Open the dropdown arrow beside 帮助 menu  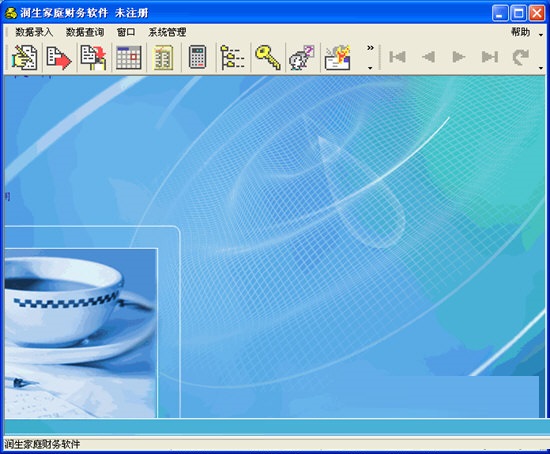pyautogui.click(x=541, y=35)
